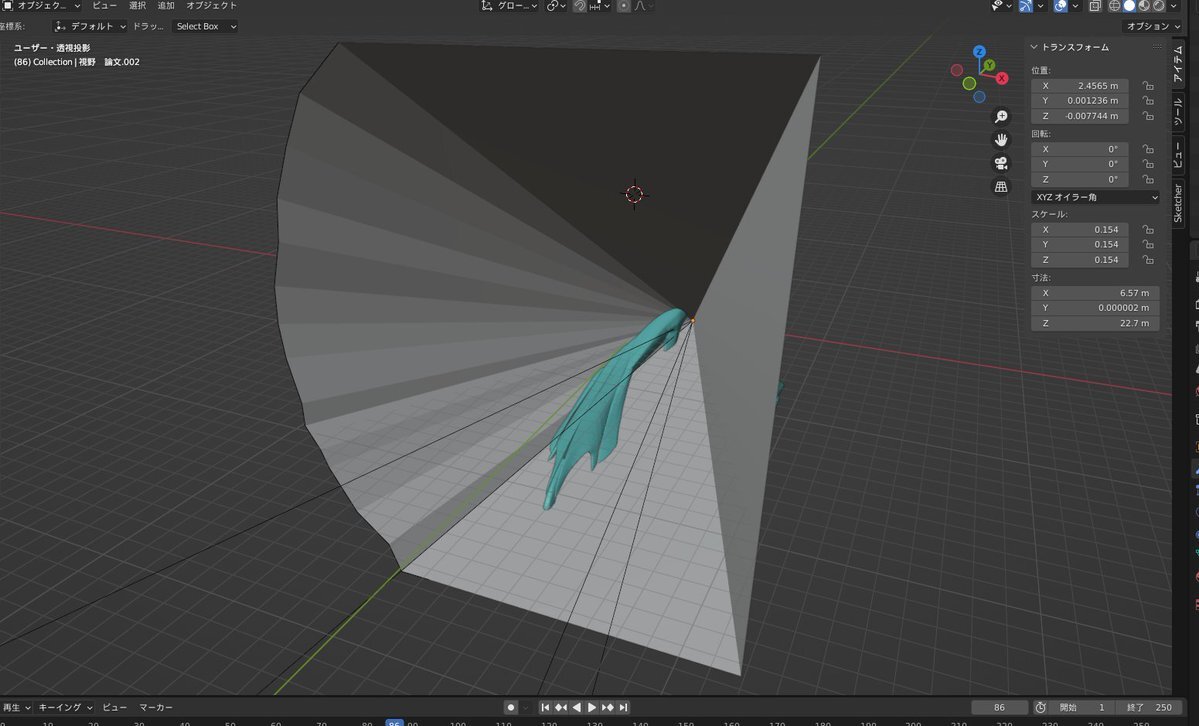
Task: Play animation in reverse
Action: pos(577,708)
